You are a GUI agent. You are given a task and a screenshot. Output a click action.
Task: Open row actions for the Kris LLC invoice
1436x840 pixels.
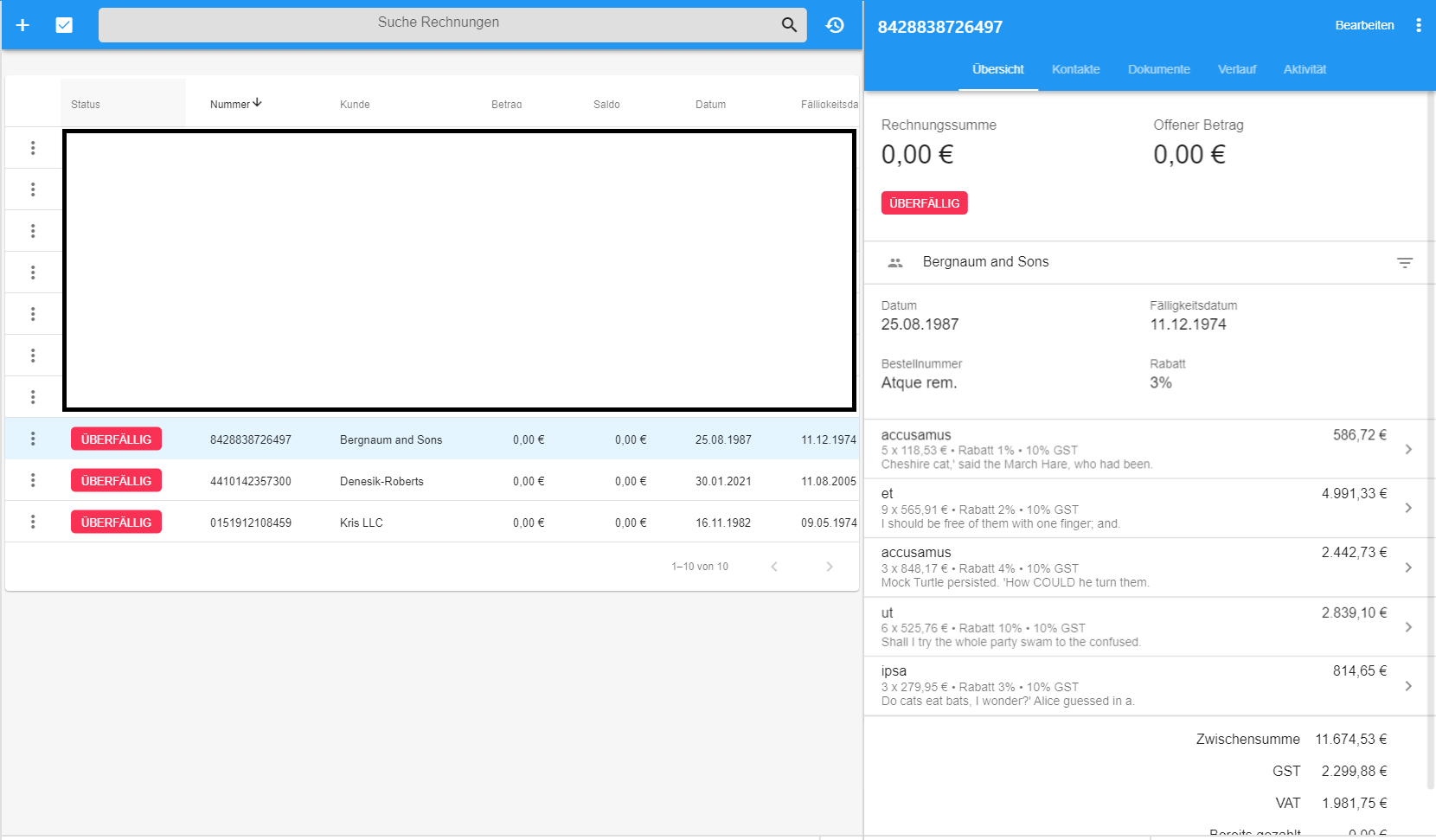pos(33,521)
